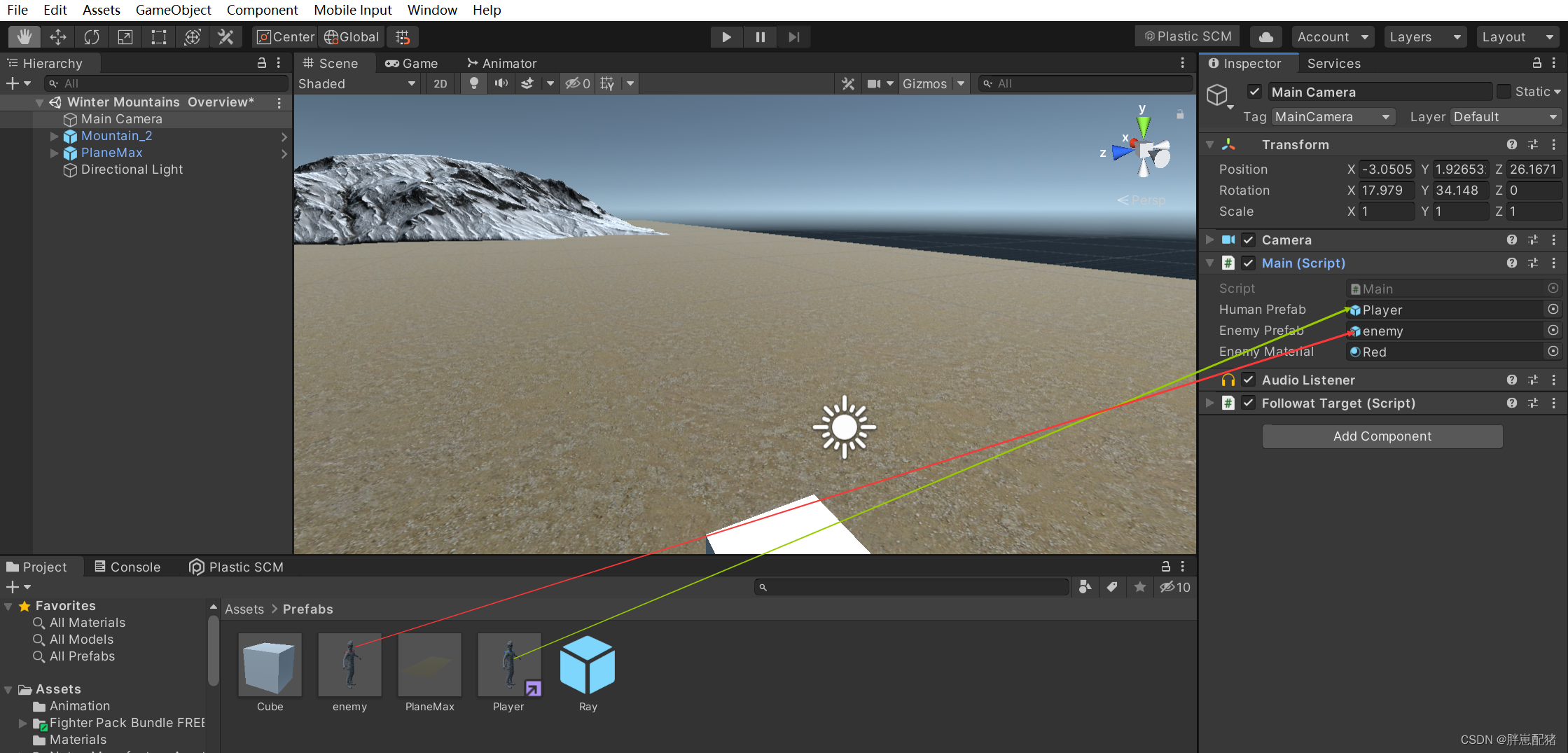Toggle 2D scene view
This screenshot has width=1568, height=753.
440,83
